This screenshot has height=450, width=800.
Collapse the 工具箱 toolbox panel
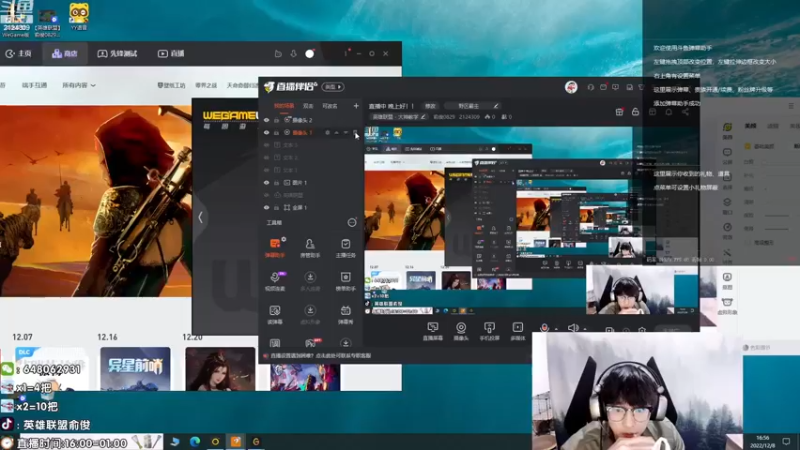(x=352, y=222)
